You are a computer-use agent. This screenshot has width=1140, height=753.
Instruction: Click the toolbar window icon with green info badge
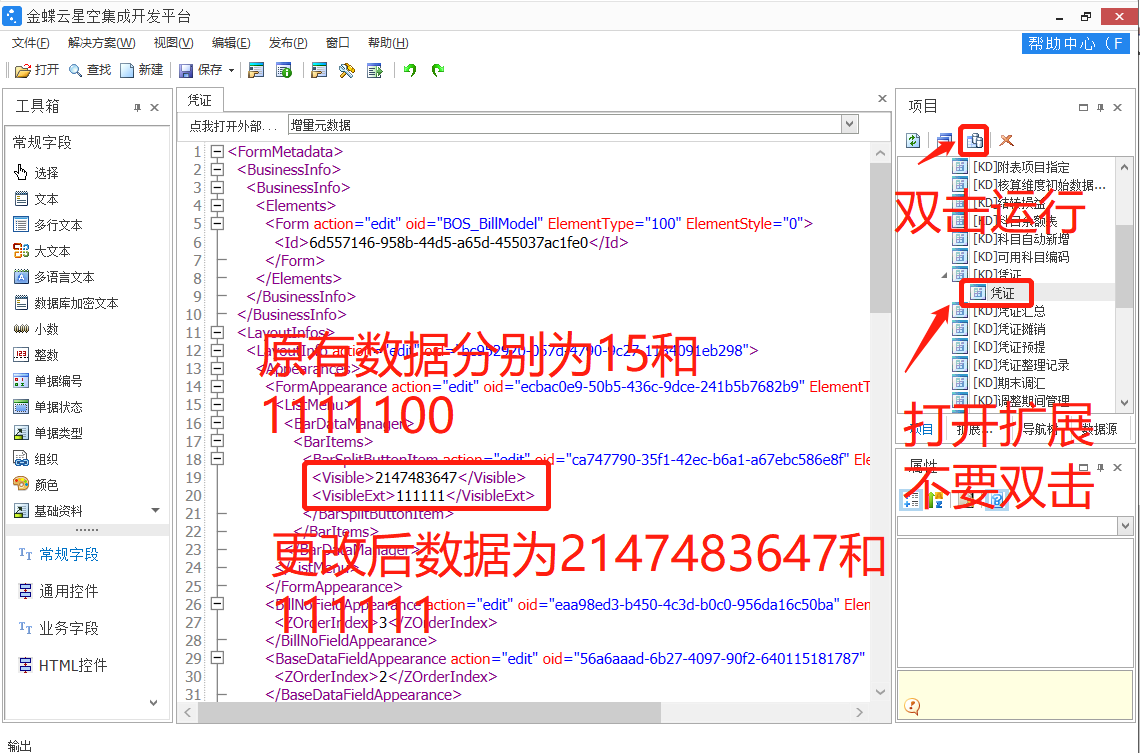tap(284, 71)
